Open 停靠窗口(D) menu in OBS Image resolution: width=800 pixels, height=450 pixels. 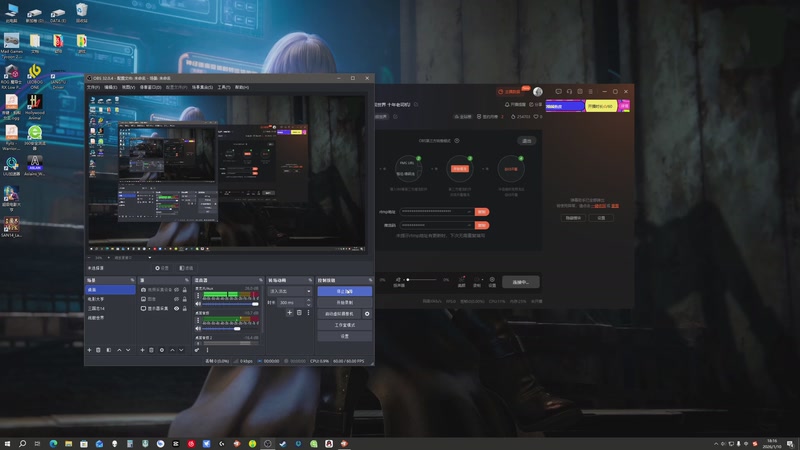point(151,87)
